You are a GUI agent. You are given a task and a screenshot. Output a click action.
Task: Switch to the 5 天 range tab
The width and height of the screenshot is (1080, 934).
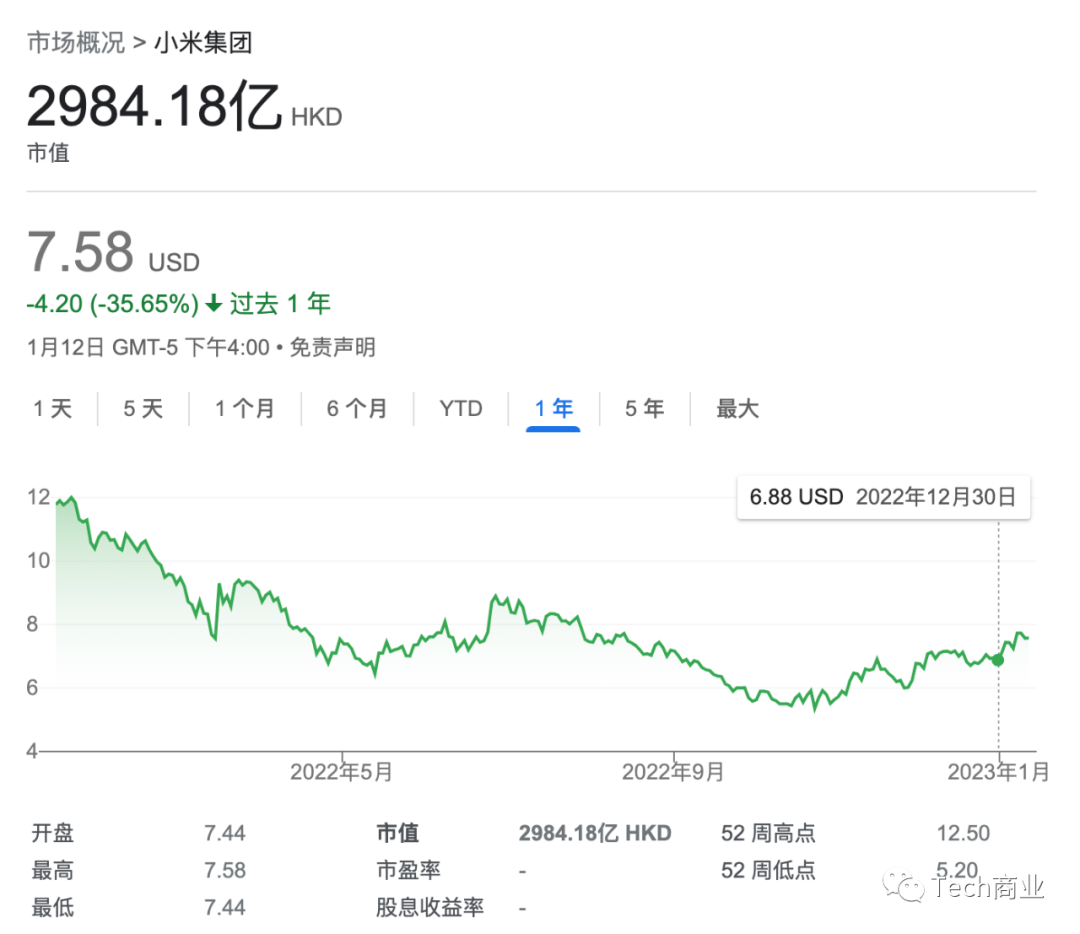click(143, 408)
